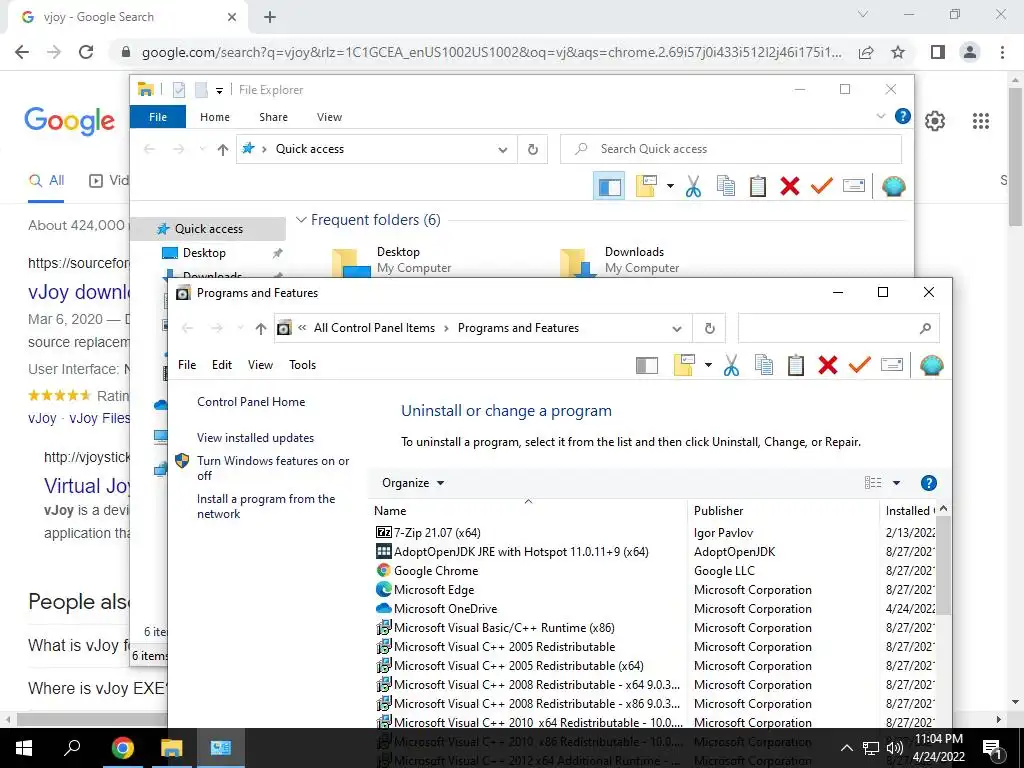Viewport: 1024px width, 768px height.
Task: Refresh File Explorer Quick access view
Action: pyautogui.click(x=533, y=150)
